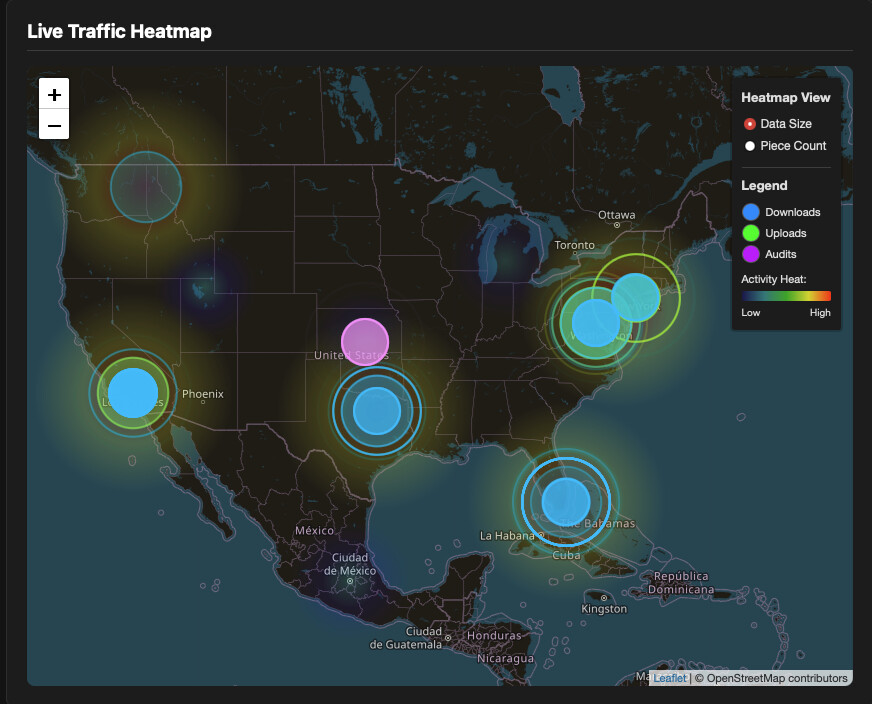This screenshot has width=872, height=704.
Task: Click the Activity Heat gradient bar
Action: 786,296
